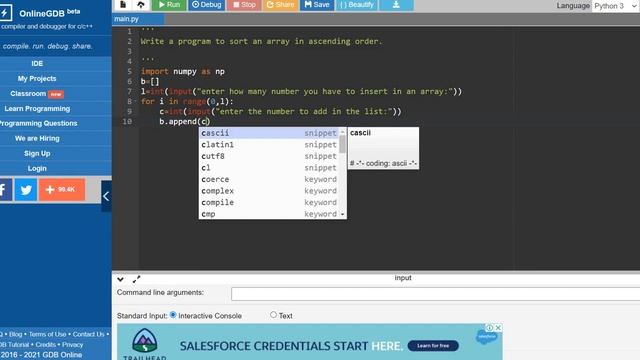640x360 pixels.
Task: Open the IDE sidebar item
Action: pos(37,64)
